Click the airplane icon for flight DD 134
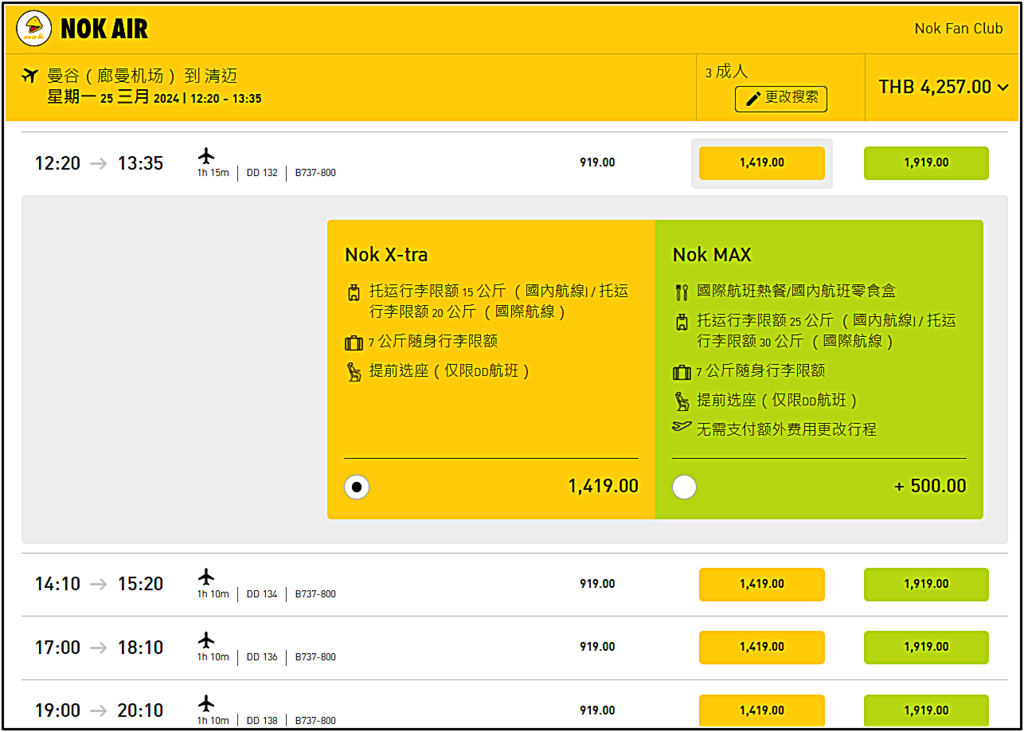This screenshot has width=1024, height=732. [206, 577]
